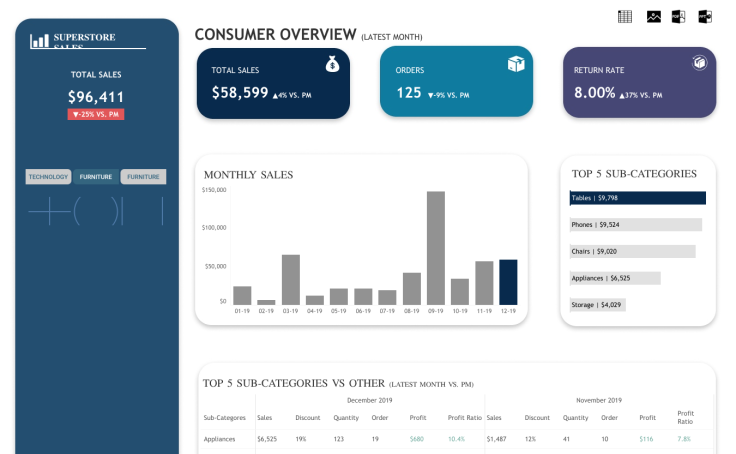This screenshot has width=736, height=454.
Task: Select the Tables bar in Top 5 Sub-Categories
Action: coord(637,198)
